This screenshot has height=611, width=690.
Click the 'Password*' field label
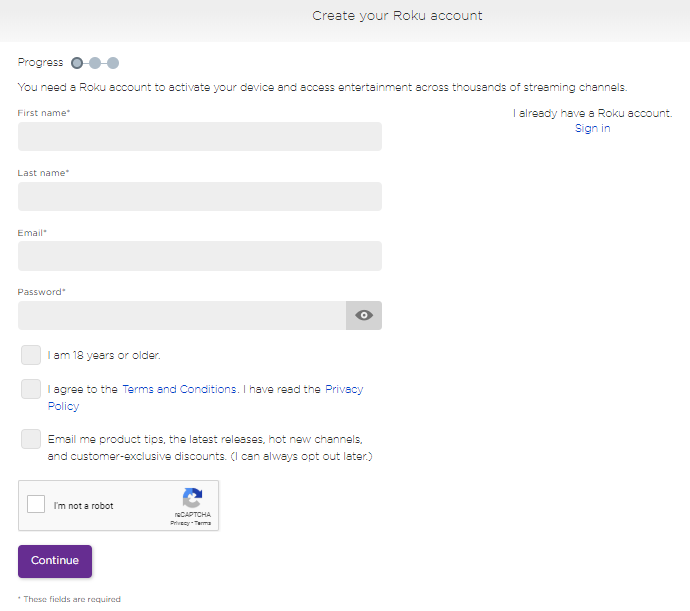41,292
